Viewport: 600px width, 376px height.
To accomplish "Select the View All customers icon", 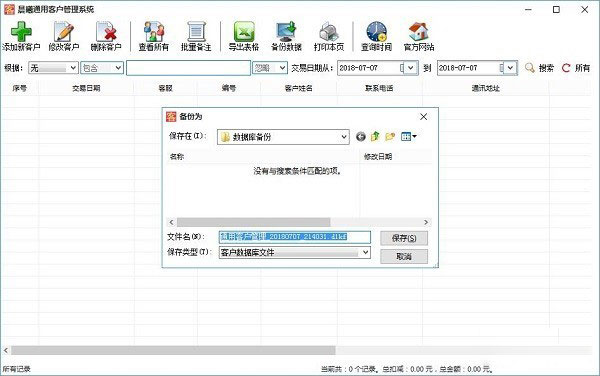I will pos(153,31).
